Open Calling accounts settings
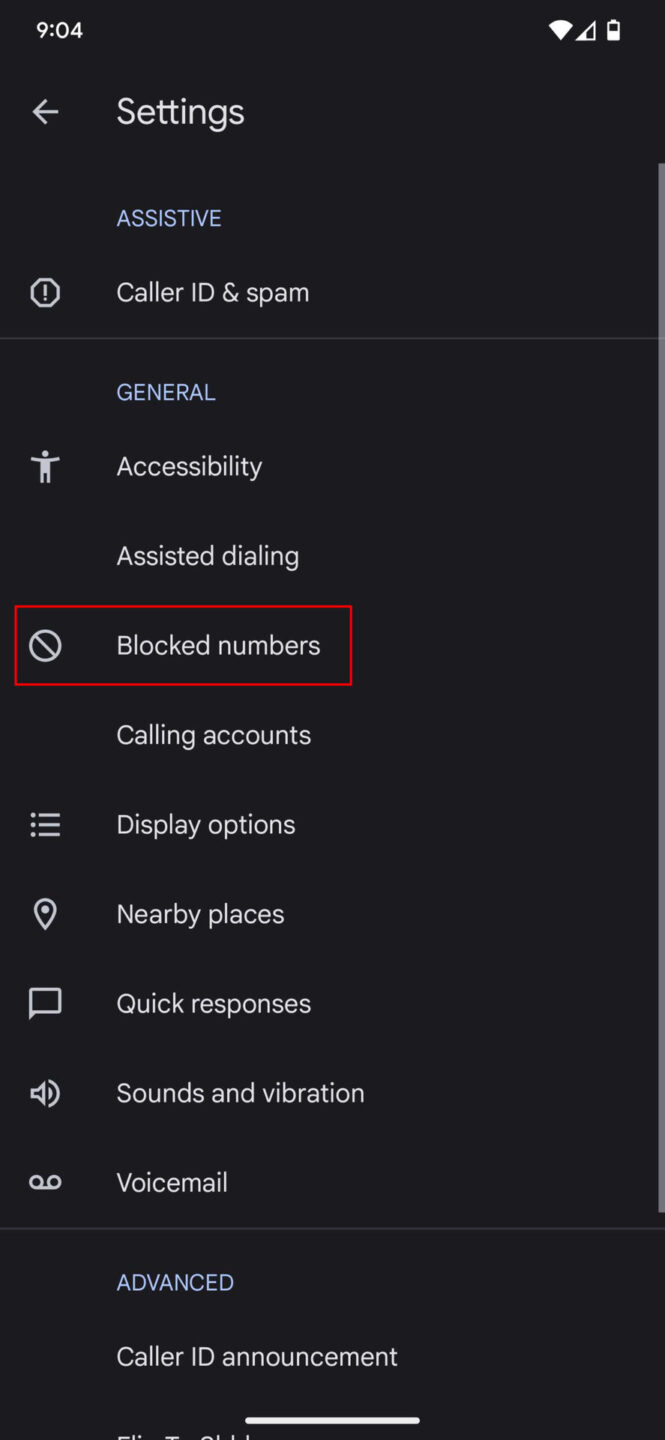The image size is (665, 1440). coord(213,735)
